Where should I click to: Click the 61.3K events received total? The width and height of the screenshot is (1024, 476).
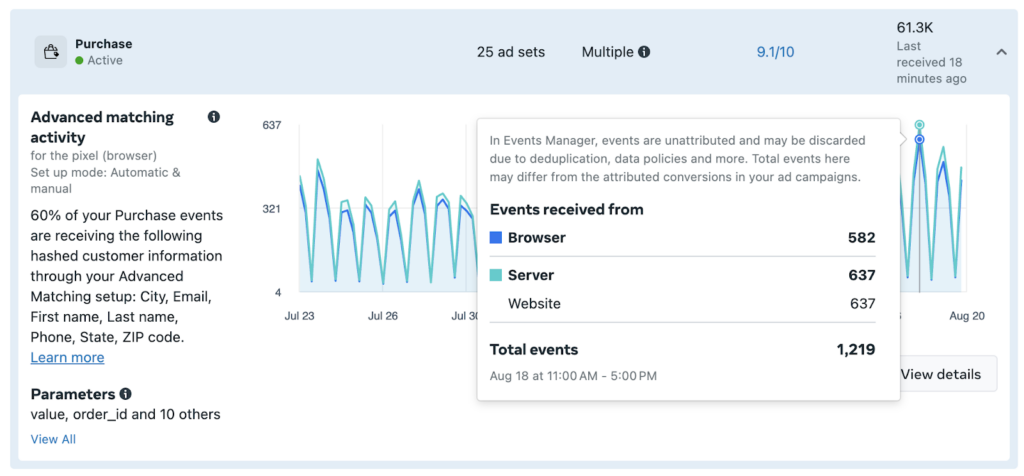point(914,28)
